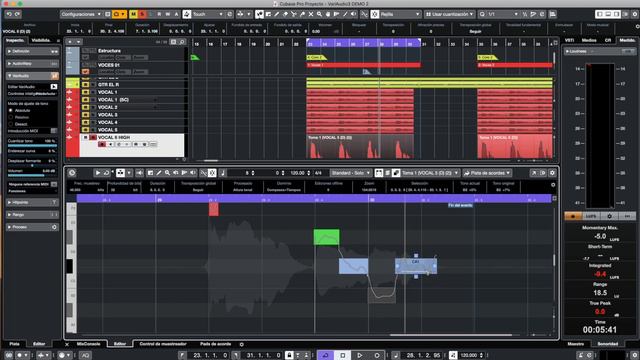
Task: Adjust the Volumen slider in VariAudio inspector
Action: (x=32, y=175)
